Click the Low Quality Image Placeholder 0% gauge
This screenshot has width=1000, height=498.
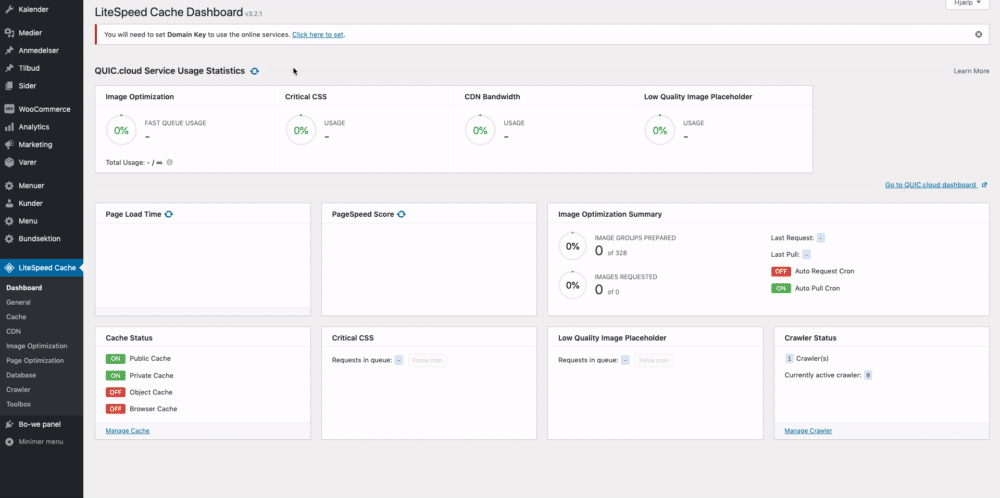point(660,130)
